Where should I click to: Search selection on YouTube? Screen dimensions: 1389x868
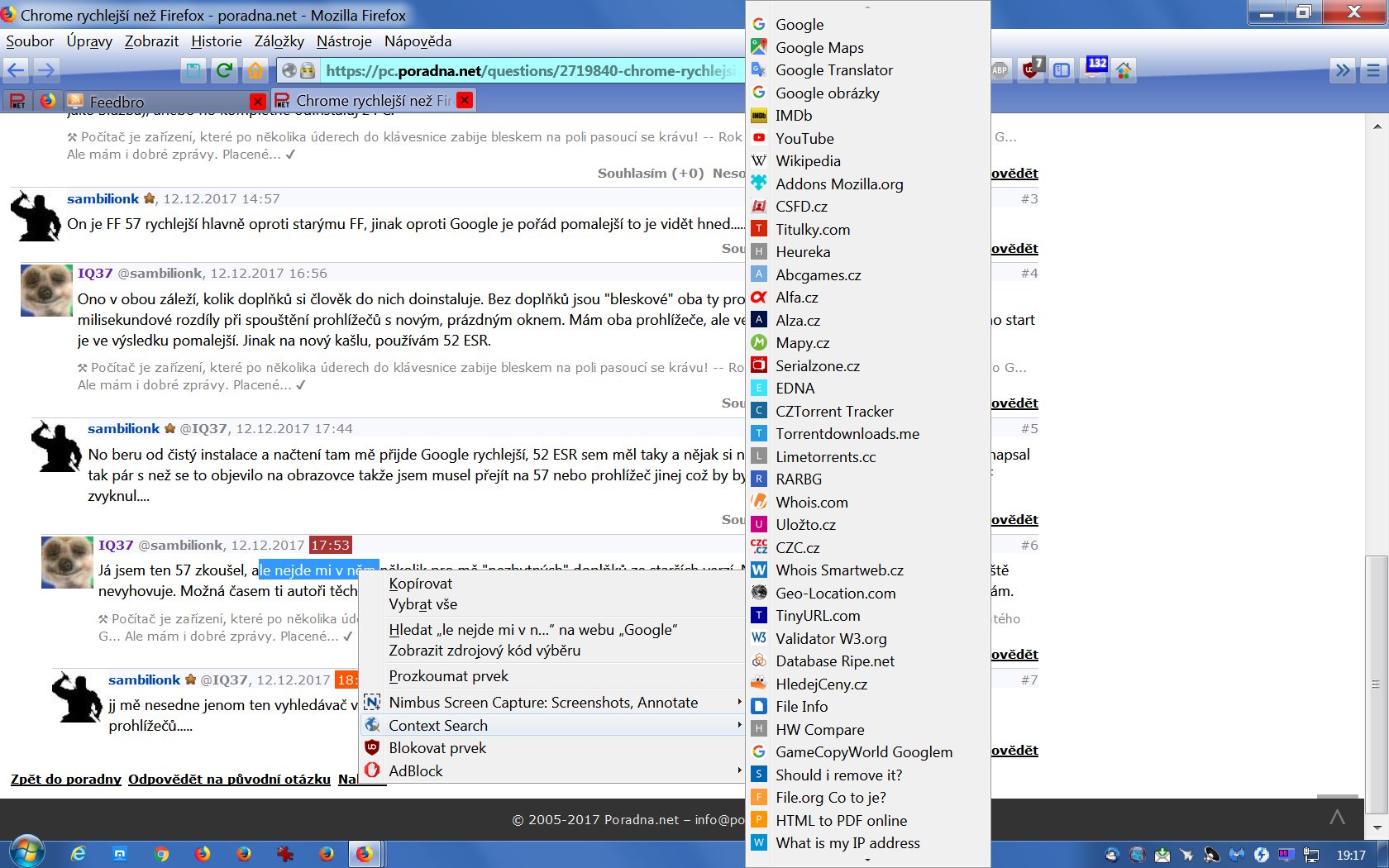pyautogui.click(x=868, y=139)
